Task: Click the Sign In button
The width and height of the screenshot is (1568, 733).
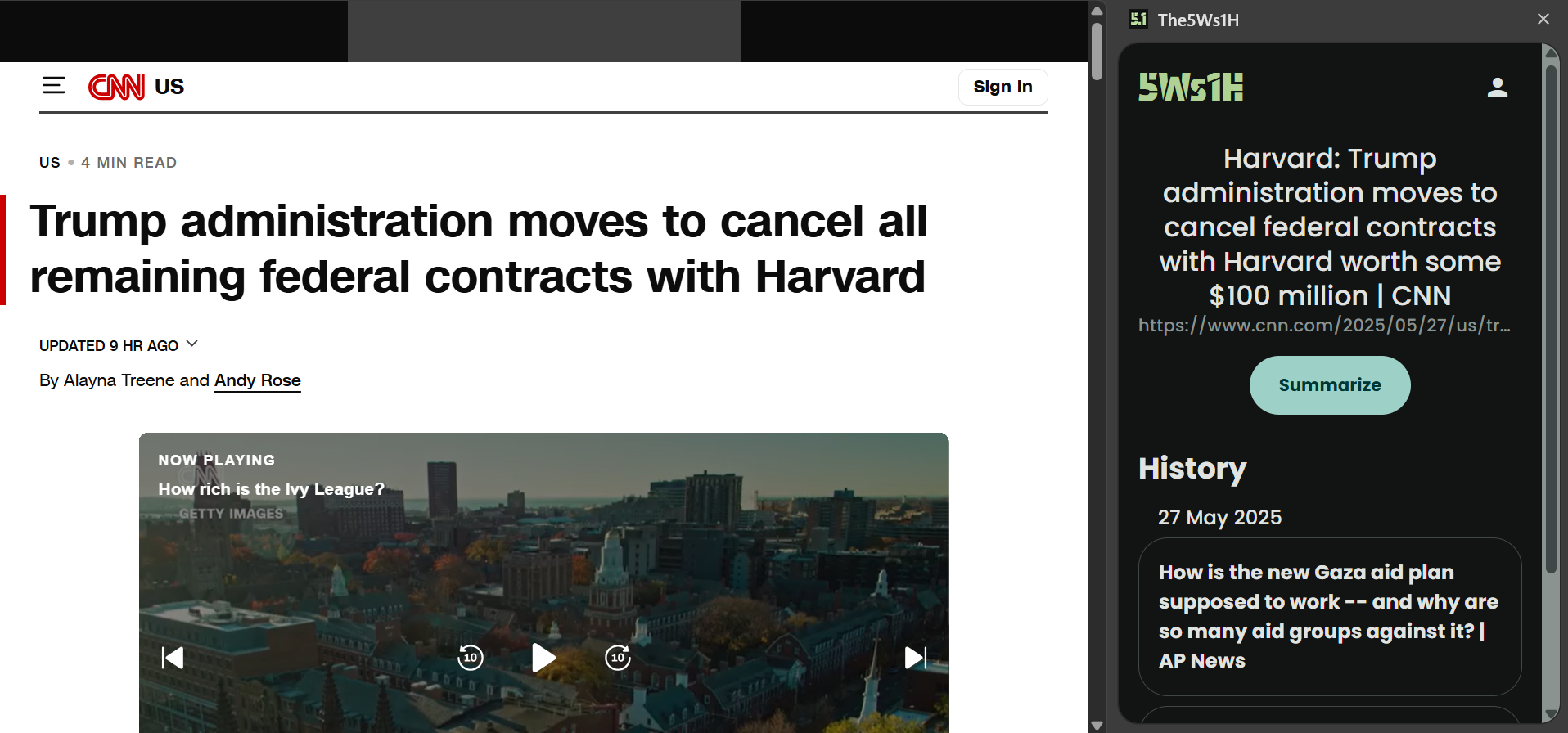Action: click(x=1003, y=87)
